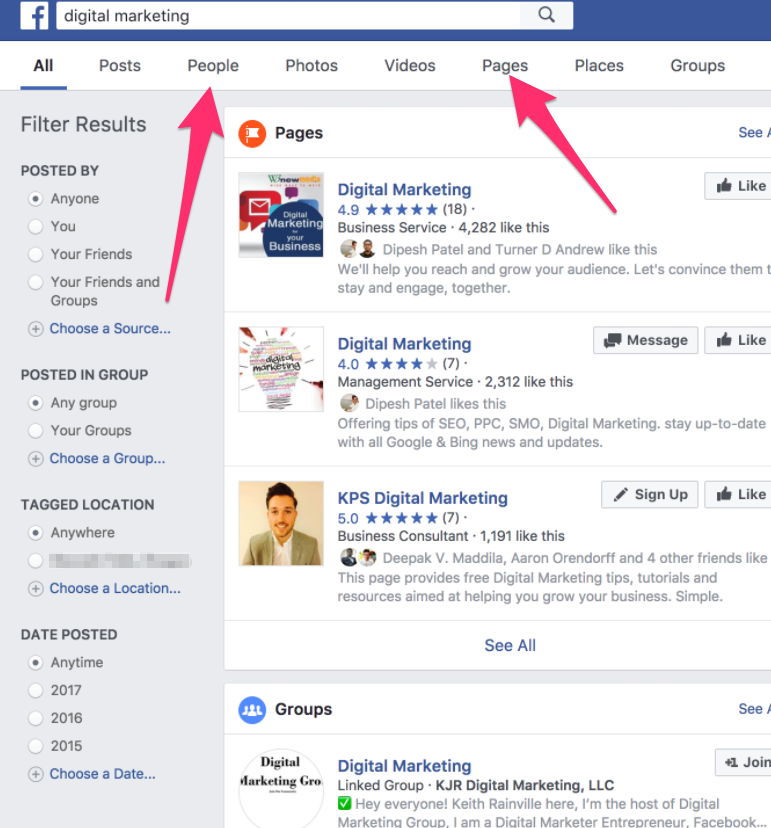Click the plus icon beside Choose a Date
This screenshot has width=771, height=828.
point(35,774)
